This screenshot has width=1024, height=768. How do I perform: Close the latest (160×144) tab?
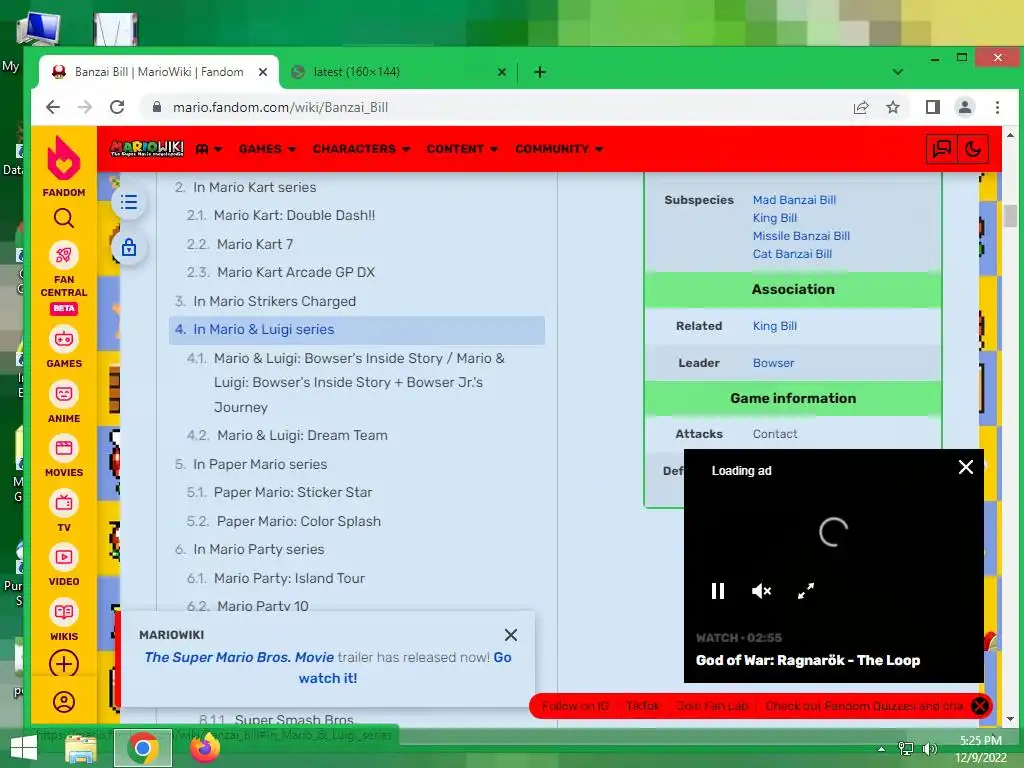pyautogui.click(x=502, y=72)
